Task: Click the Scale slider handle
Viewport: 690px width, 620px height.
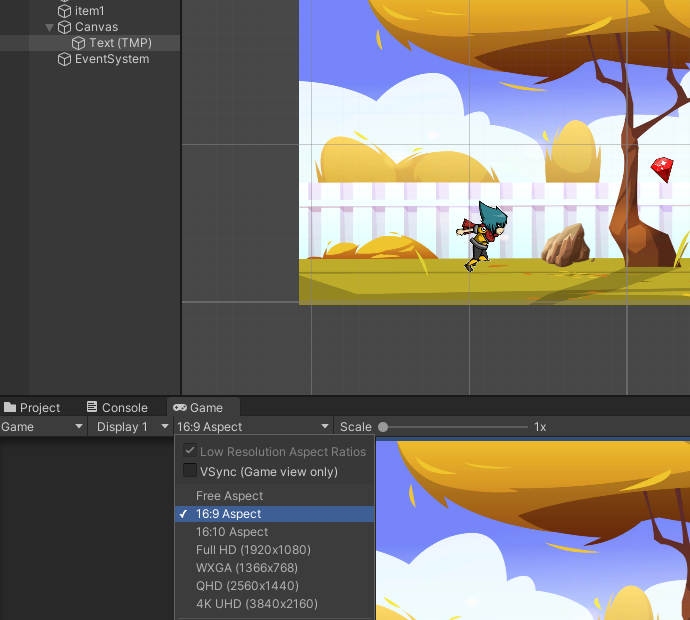Action: 383,427
